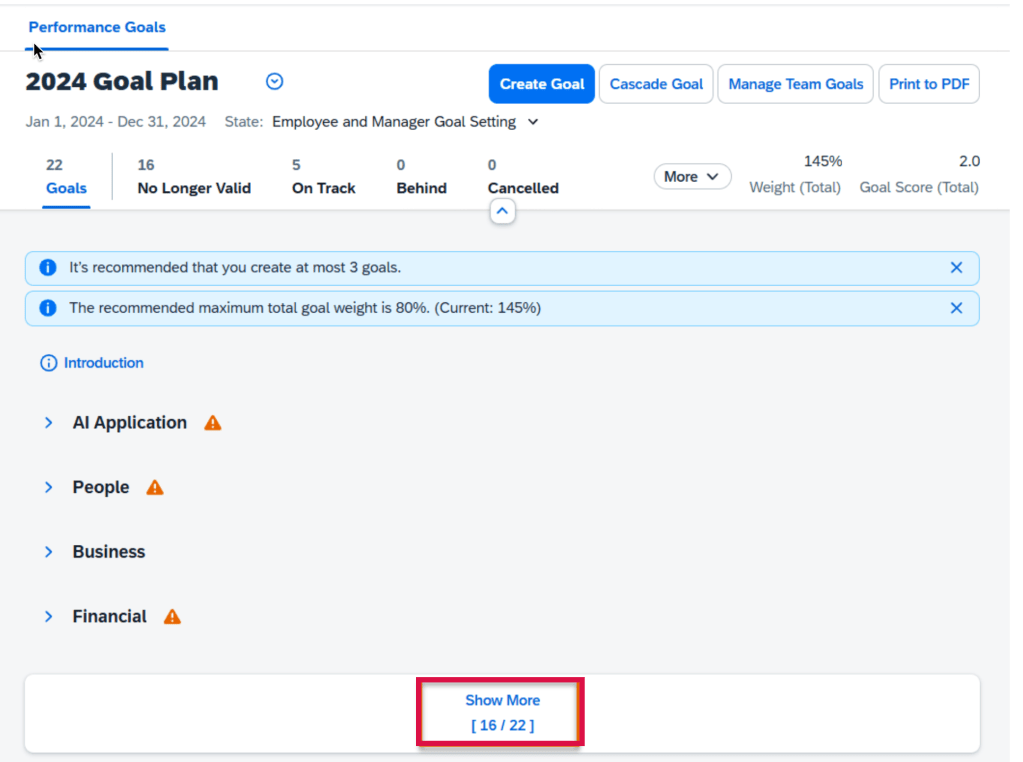Click the goal plan selector circle-arrow icon
Viewport: 1023px width, 762px height.
tap(274, 82)
